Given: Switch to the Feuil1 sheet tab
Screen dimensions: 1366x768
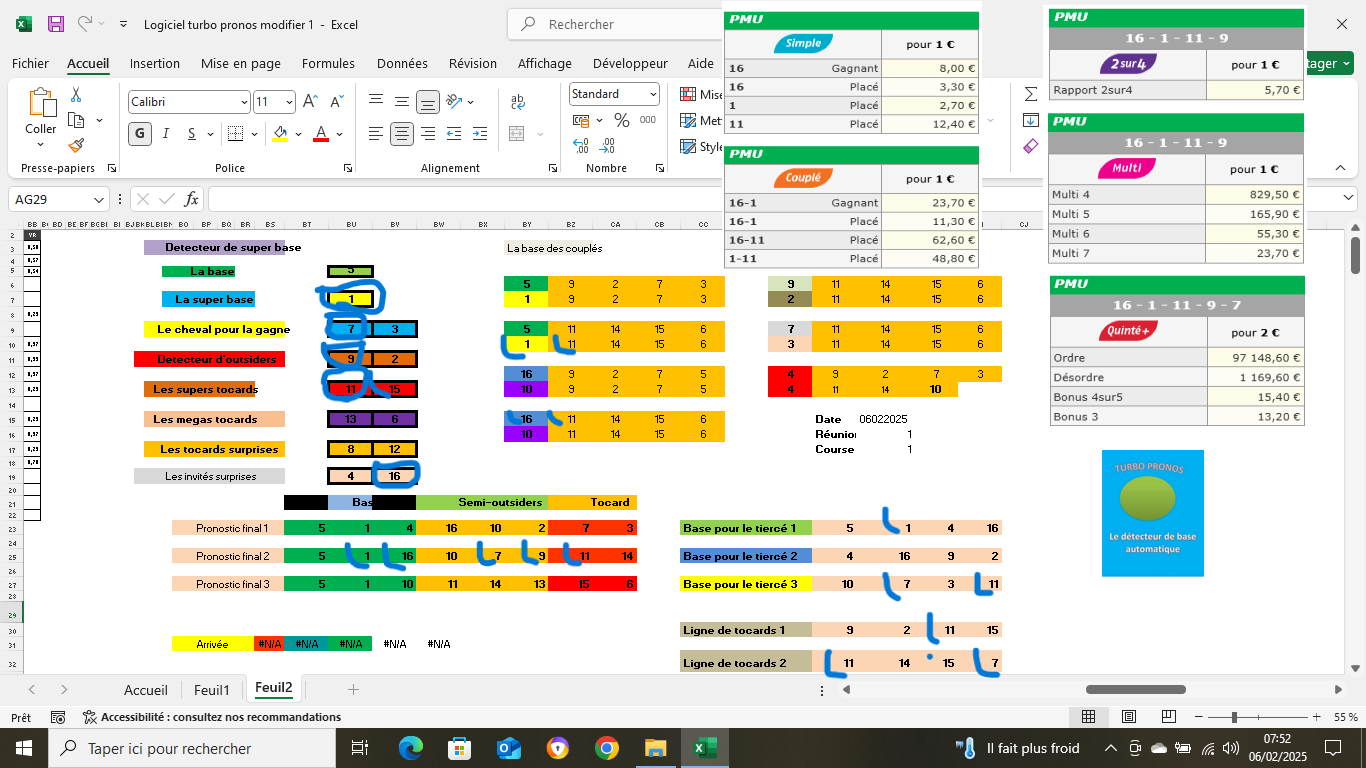Looking at the screenshot, I should (x=212, y=690).
